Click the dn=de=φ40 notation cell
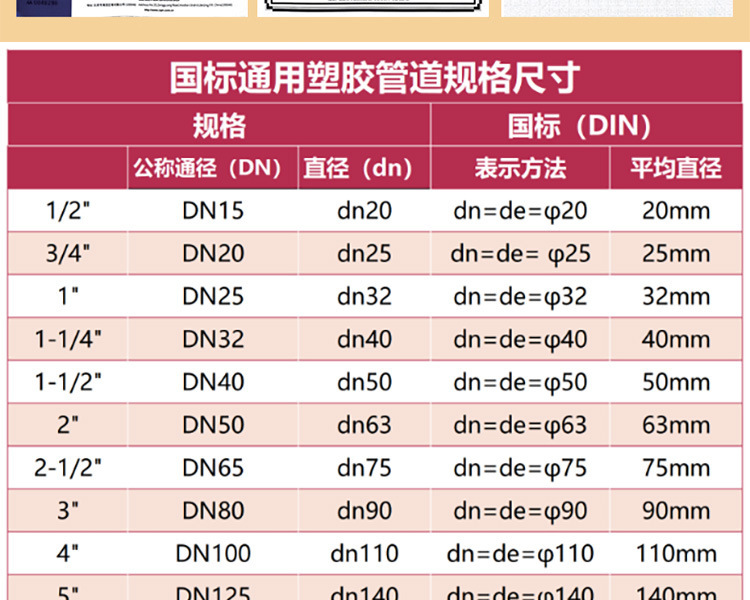 [x=520, y=340]
